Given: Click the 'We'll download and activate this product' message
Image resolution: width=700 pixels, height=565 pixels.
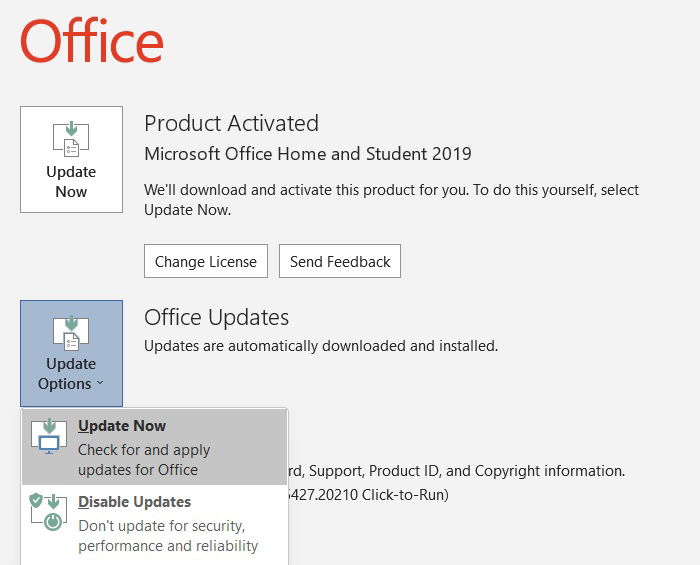Looking at the screenshot, I should click(391, 199).
